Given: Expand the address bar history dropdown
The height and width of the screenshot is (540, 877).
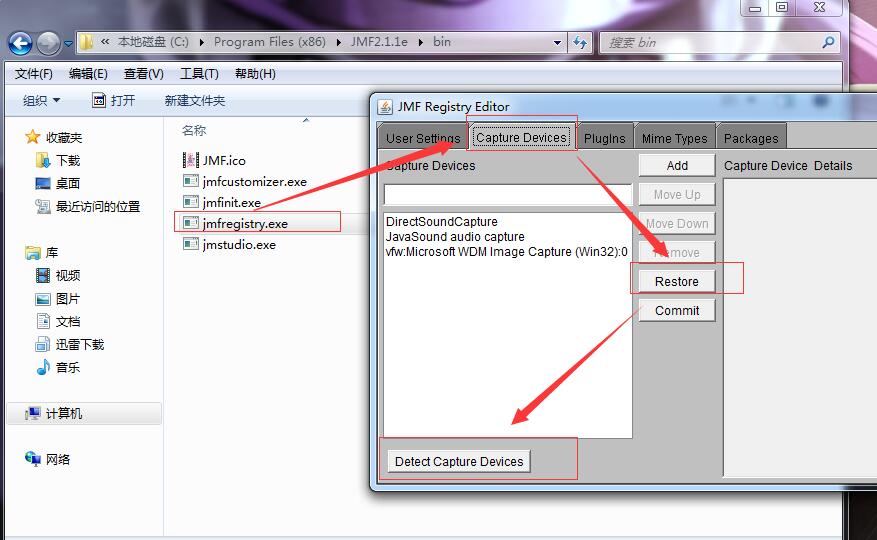Looking at the screenshot, I should click(x=557, y=43).
